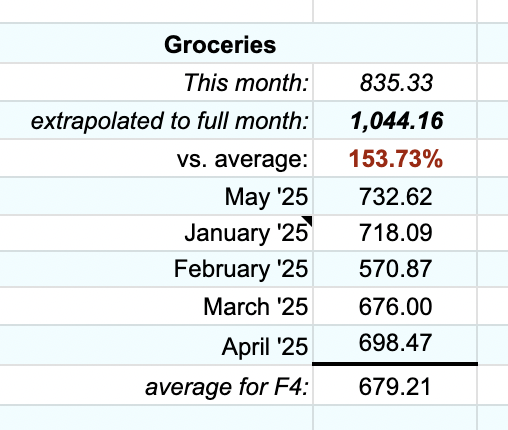Click the 570.87 value for February
The image size is (508, 430).
pyautogui.click(x=396, y=269)
